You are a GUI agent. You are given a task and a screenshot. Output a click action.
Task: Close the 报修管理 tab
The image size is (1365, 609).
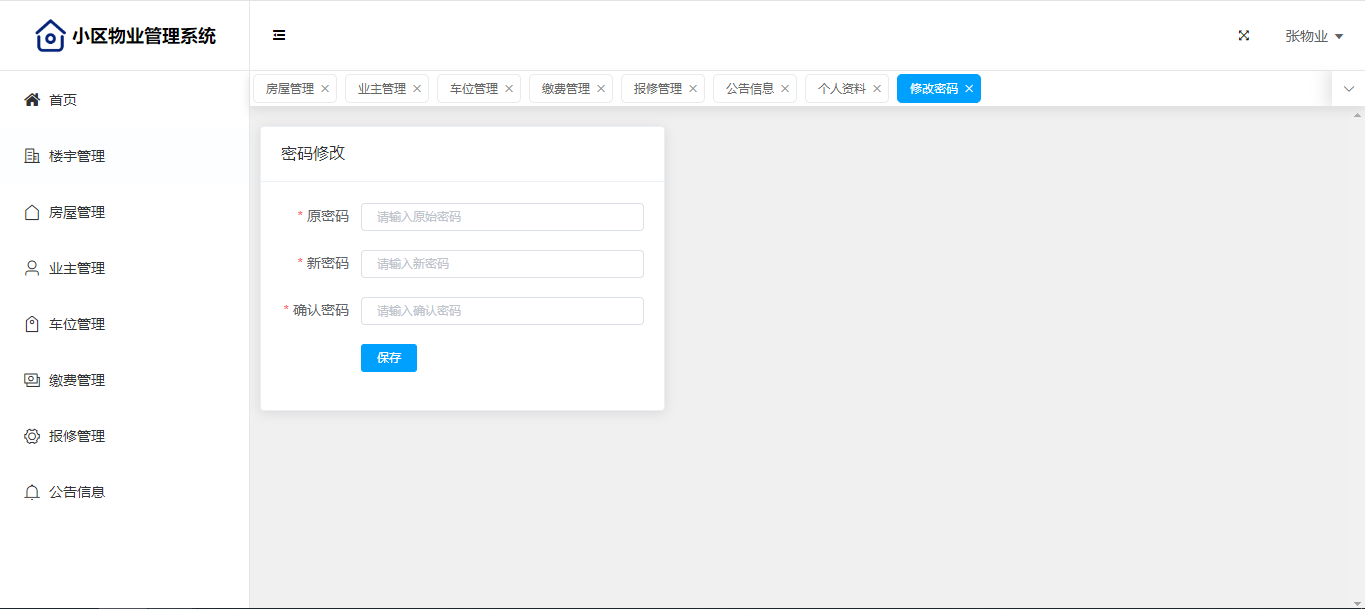(x=693, y=89)
